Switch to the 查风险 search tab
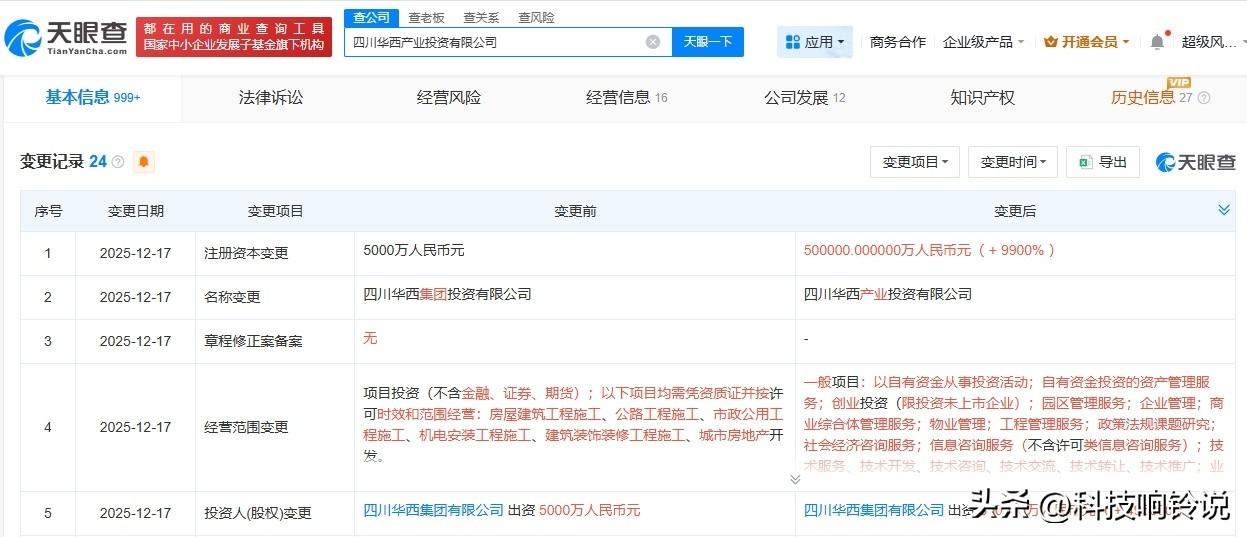Image resolution: width=1247 pixels, height=537 pixels. 536,18
